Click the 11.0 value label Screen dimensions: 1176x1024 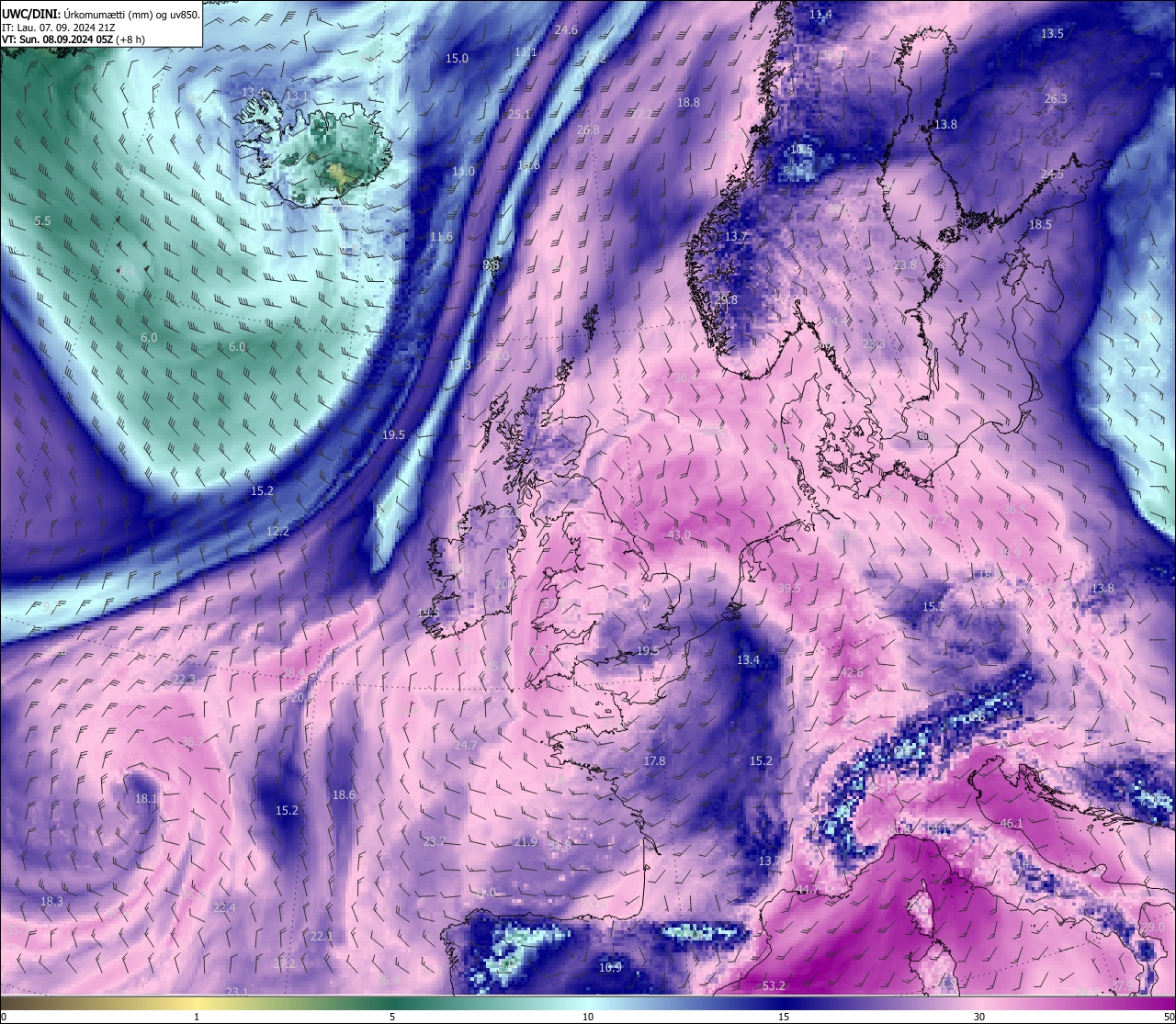[x=463, y=172]
